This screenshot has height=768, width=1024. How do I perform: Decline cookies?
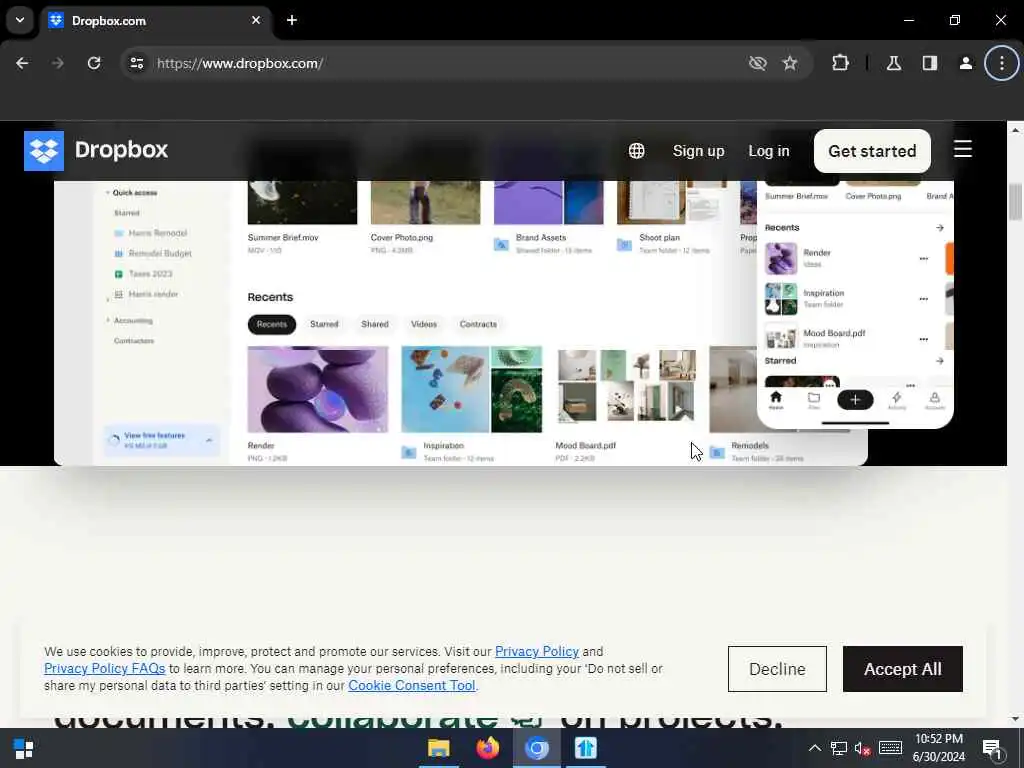coord(777,669)
